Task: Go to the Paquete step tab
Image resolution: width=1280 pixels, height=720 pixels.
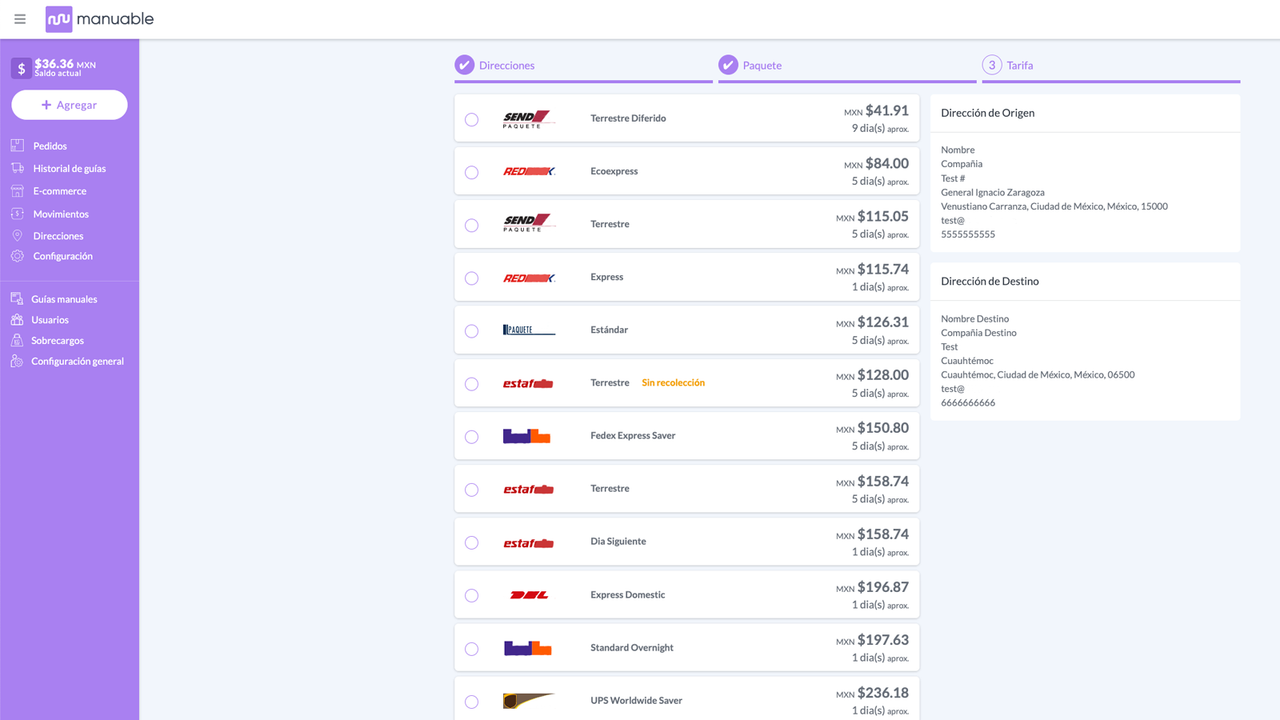Action: coord(847,66)
